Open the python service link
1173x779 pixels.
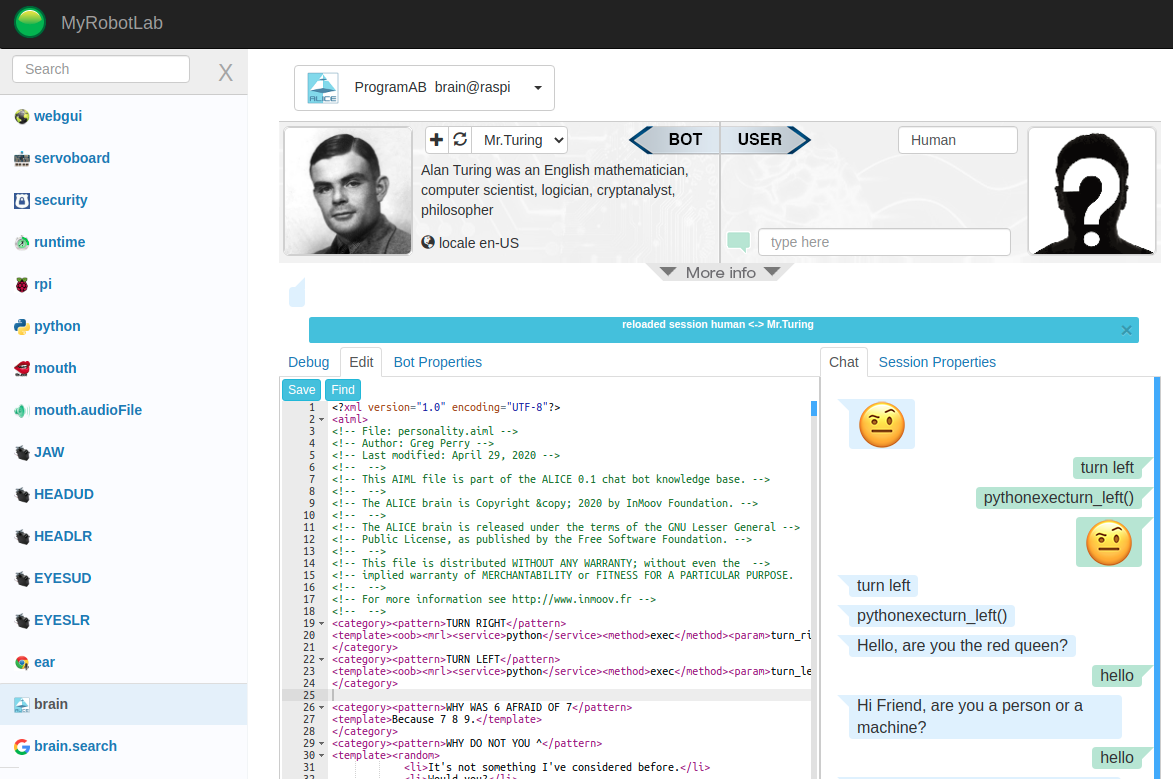[x=57, y=326]
